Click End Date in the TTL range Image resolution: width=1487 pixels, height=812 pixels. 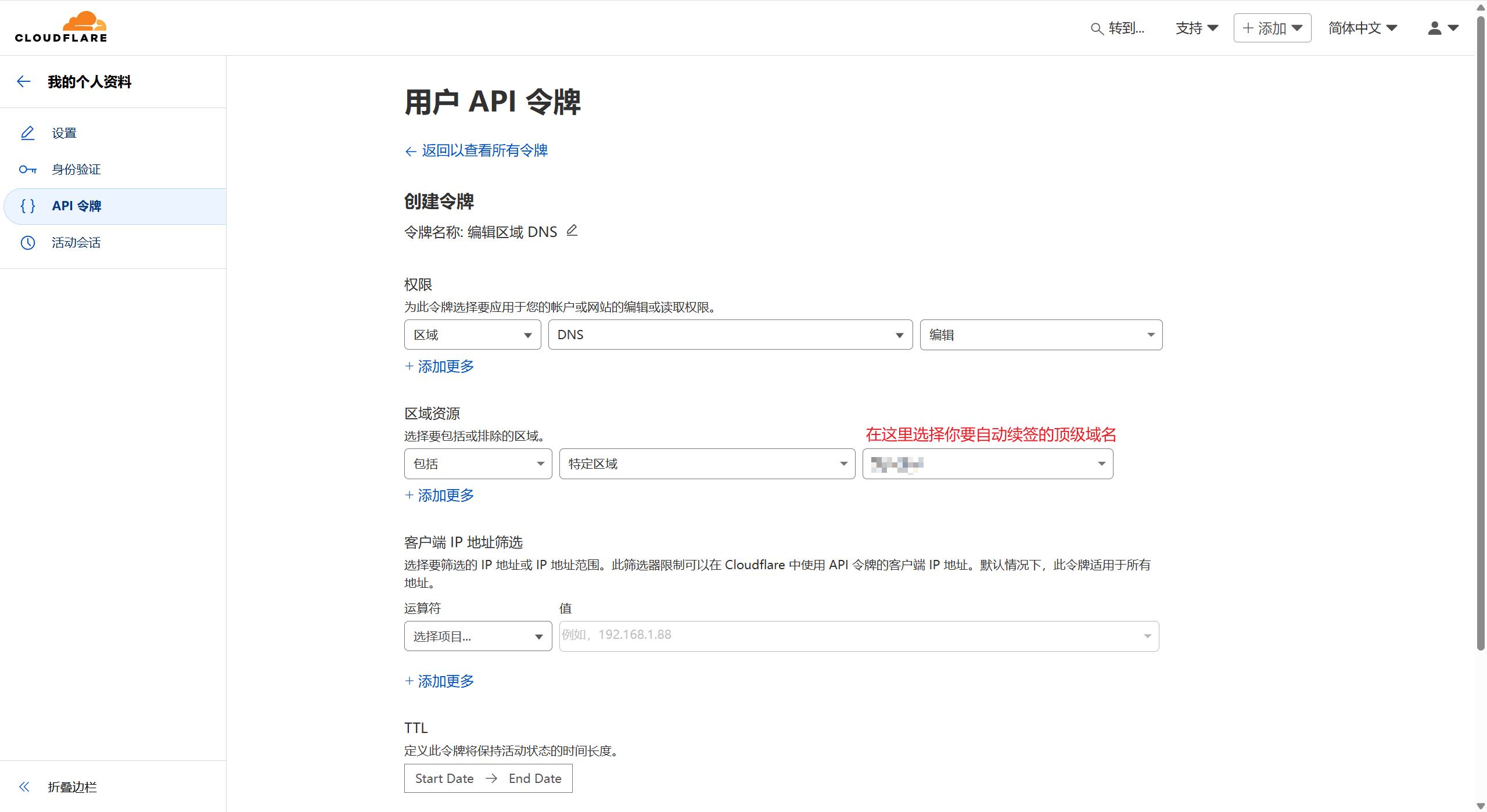coord(535,778)
